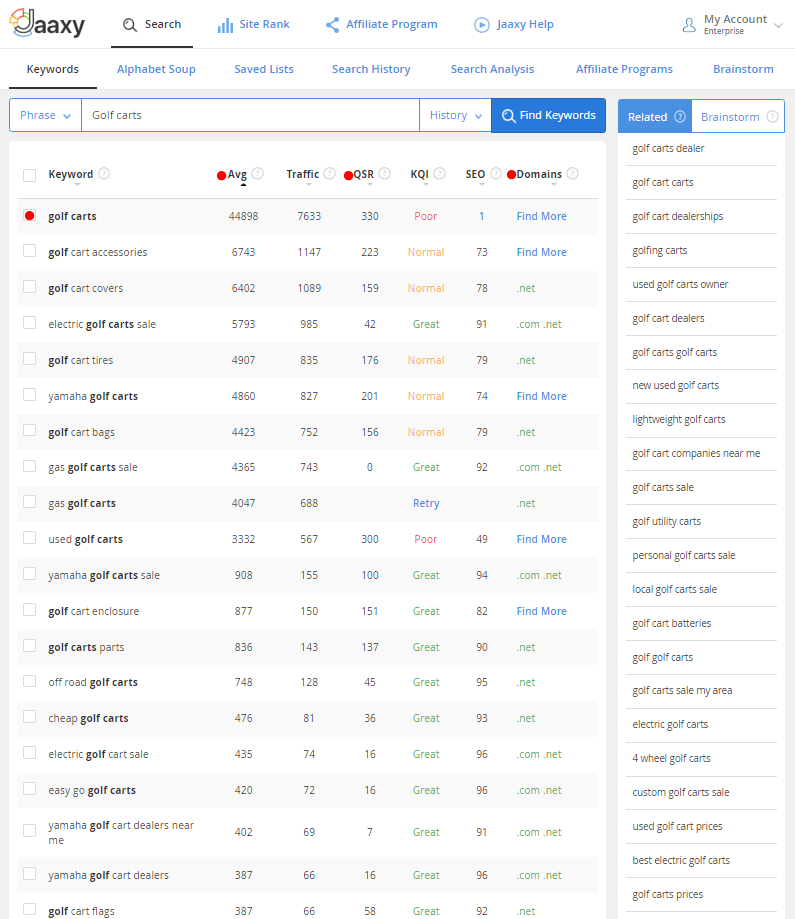This screenshot has width=795, height=919.
Task: Click the Site Rank bar chart icon
Action: coord(225,25)
